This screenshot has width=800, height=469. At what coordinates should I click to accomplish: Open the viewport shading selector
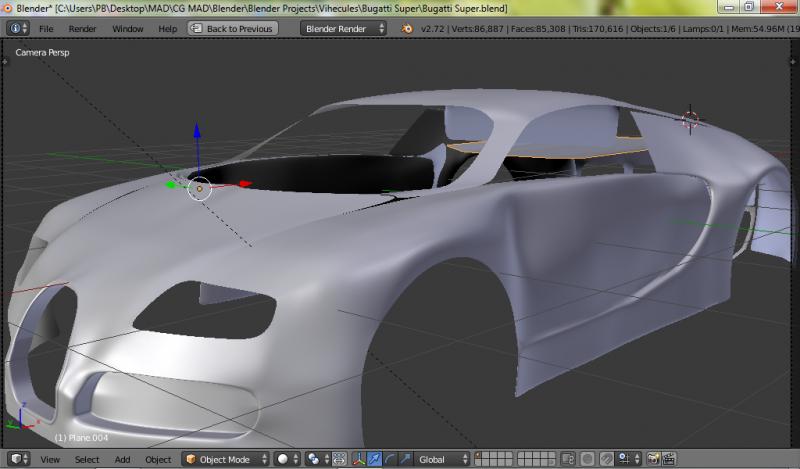click(288, 459)
